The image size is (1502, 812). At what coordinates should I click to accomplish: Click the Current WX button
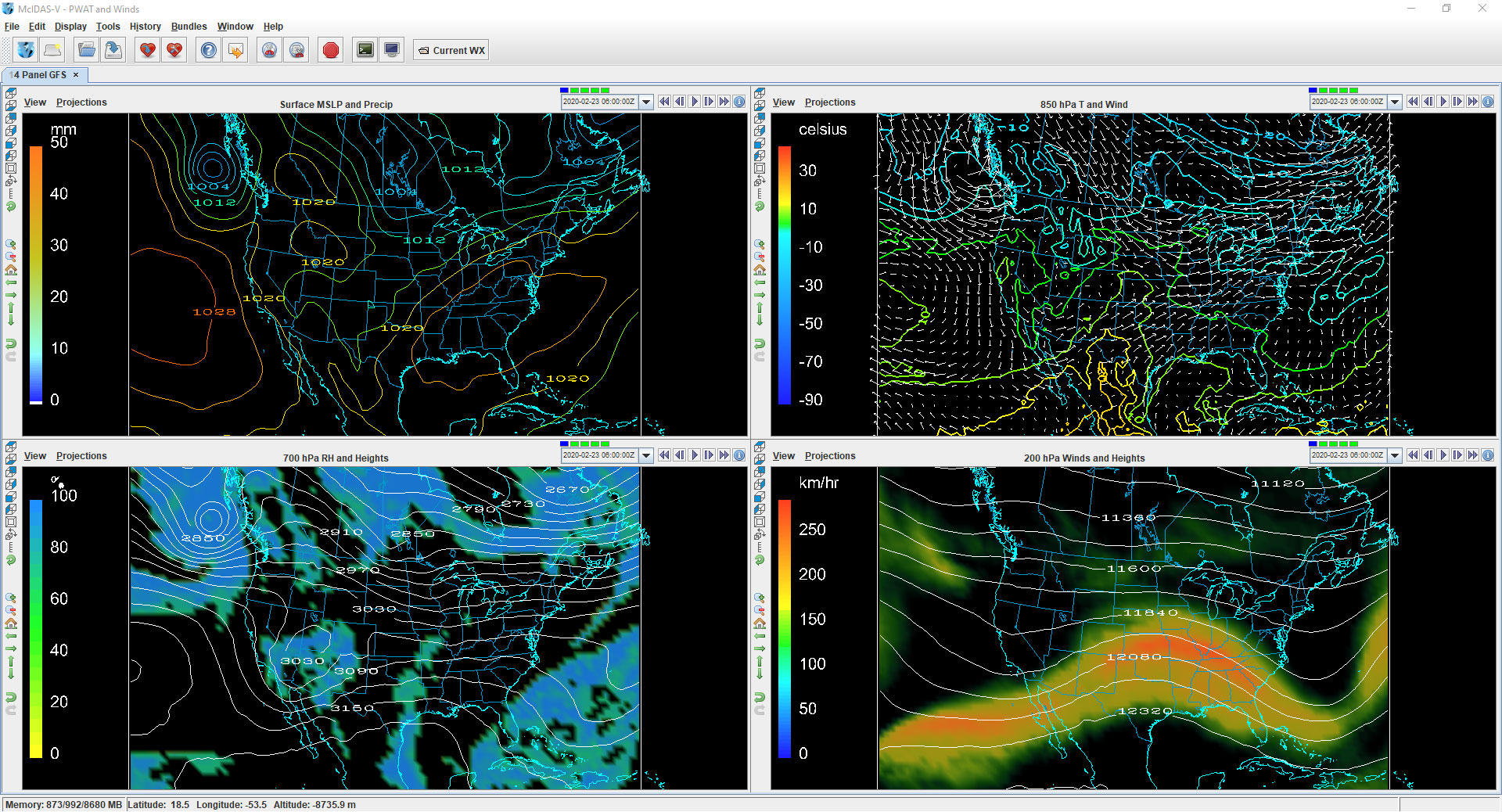pos(451,49)
